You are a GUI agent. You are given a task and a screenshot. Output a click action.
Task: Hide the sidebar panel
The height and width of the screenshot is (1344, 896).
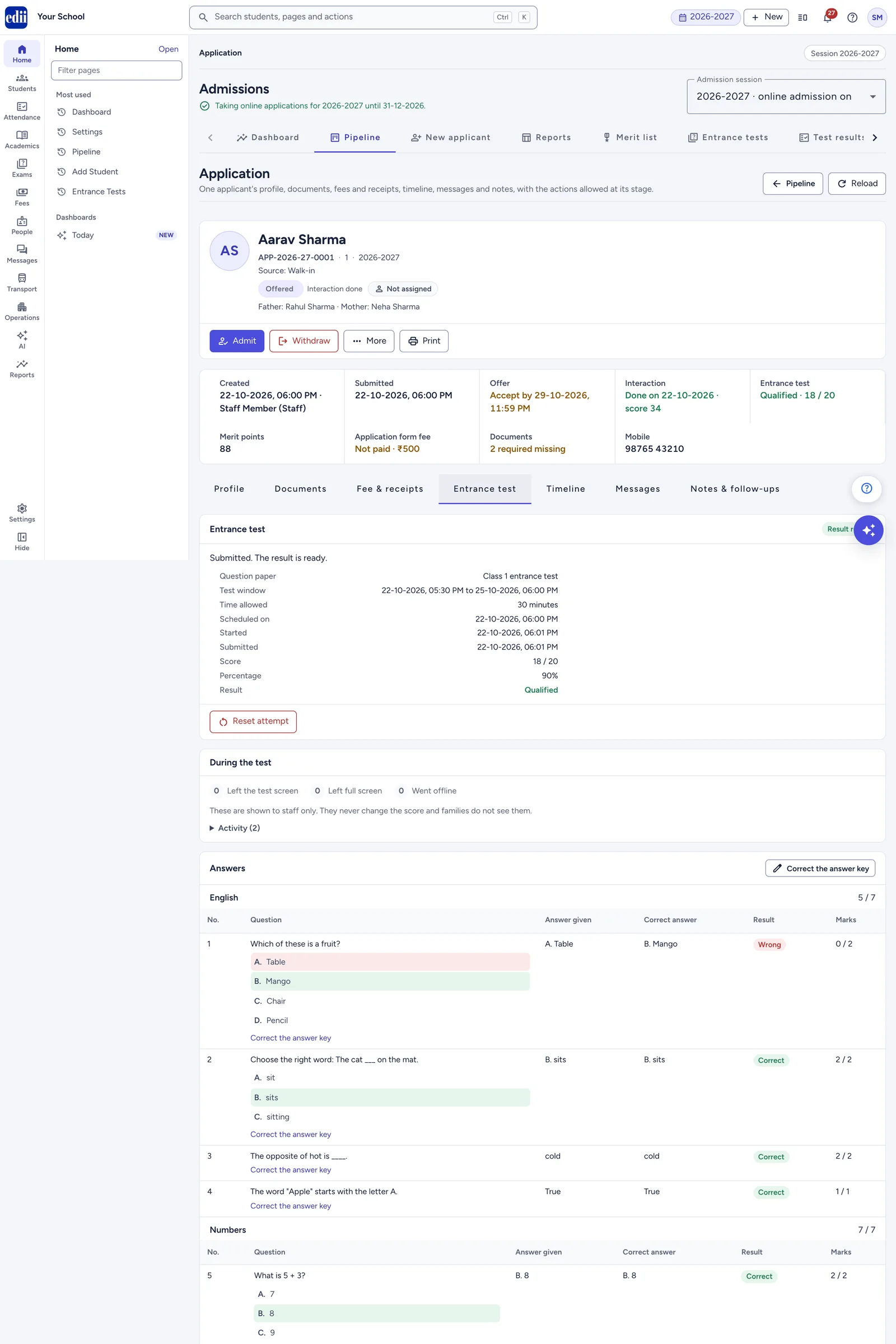point(22,540)
